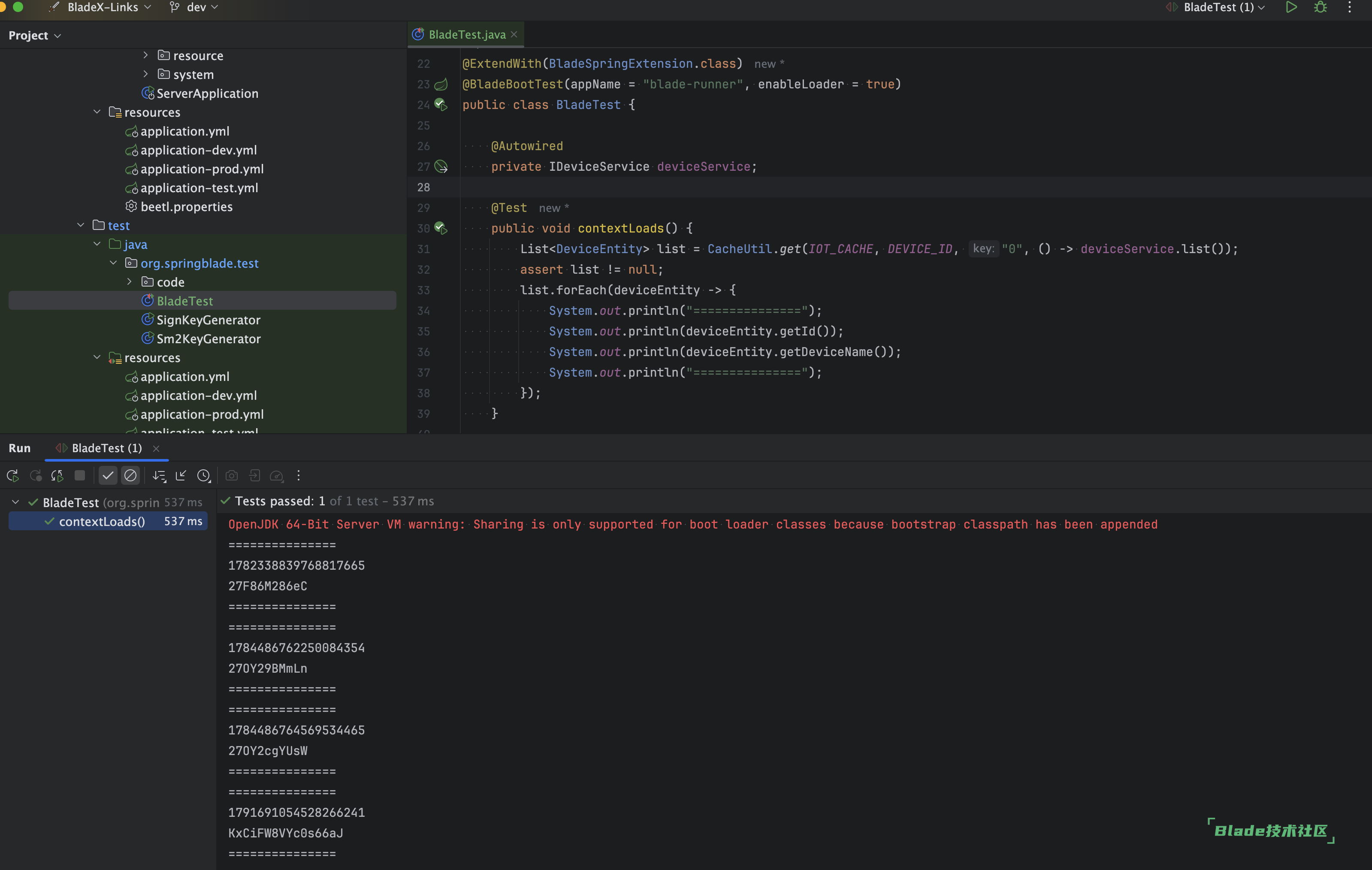Collapse the java folder under test
Viewport: 1372px width, 870px height.
(97, 244)
